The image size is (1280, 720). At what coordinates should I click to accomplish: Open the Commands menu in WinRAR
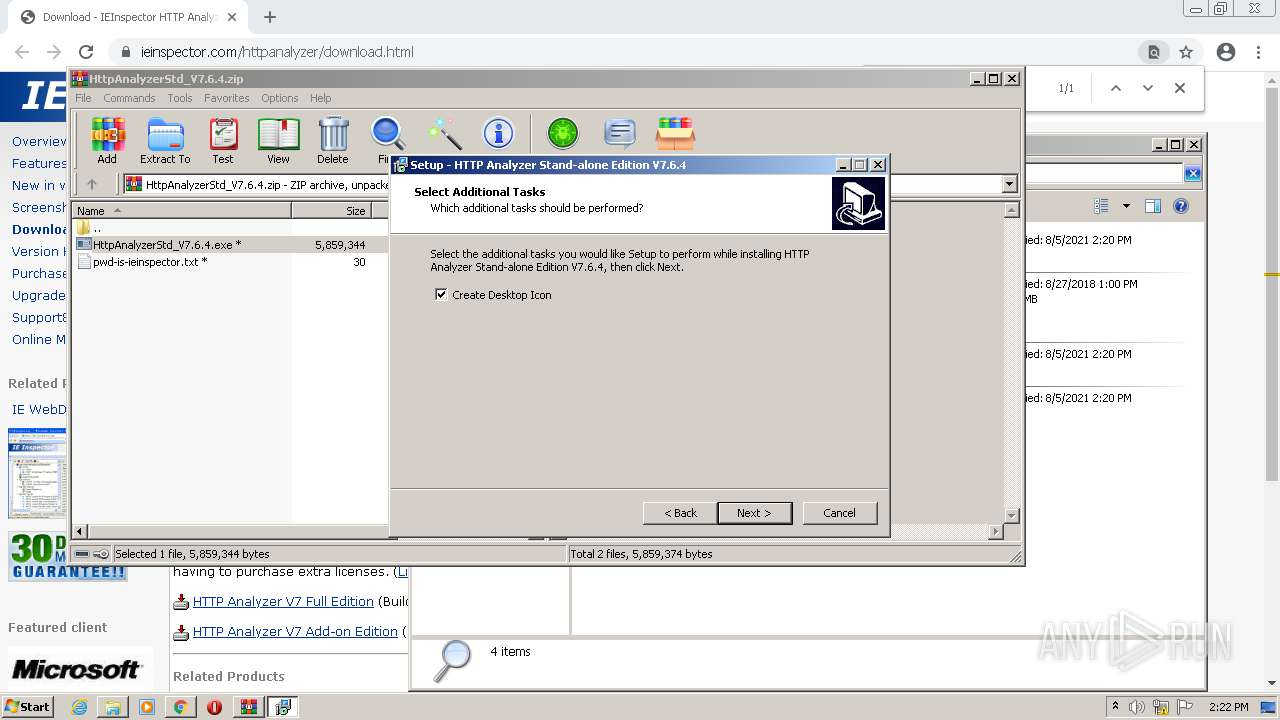[x=129, y=98]
